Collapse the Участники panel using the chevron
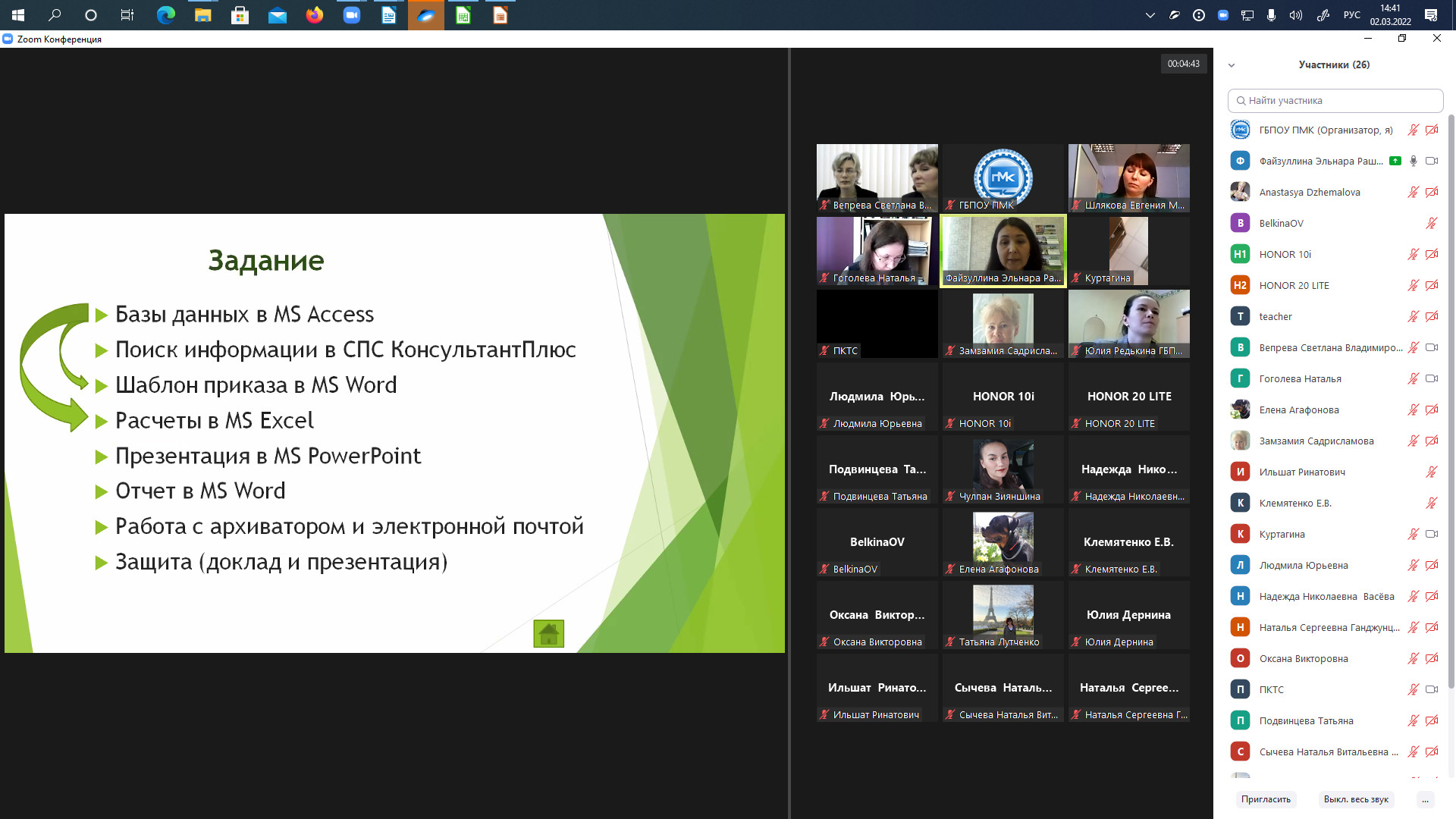The width and height of the screenshot is (1456, 819). pos(1232,65)
